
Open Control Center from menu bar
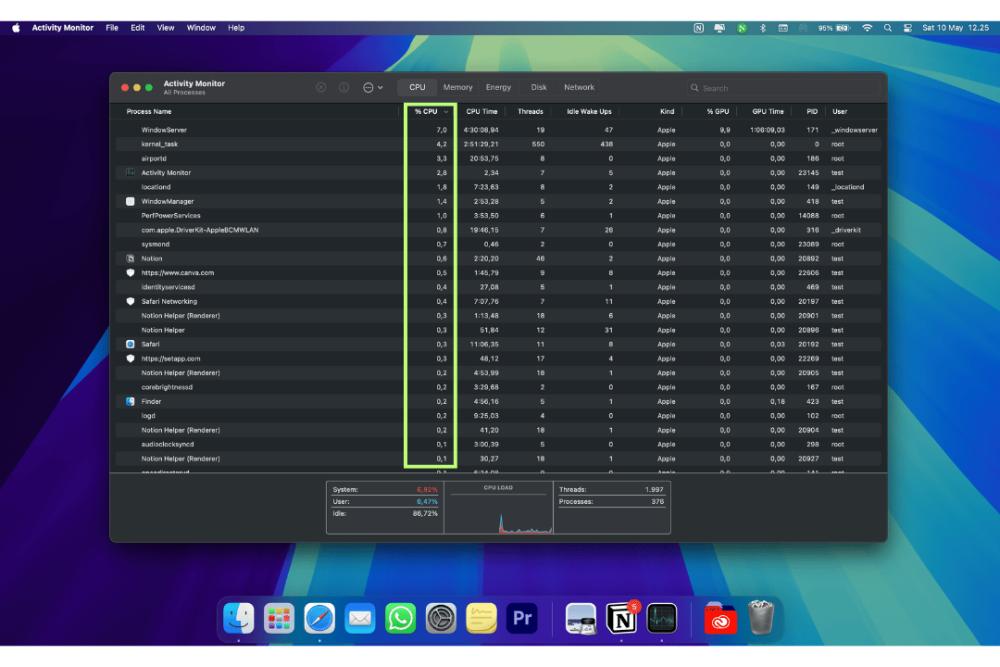click(908, 28)
